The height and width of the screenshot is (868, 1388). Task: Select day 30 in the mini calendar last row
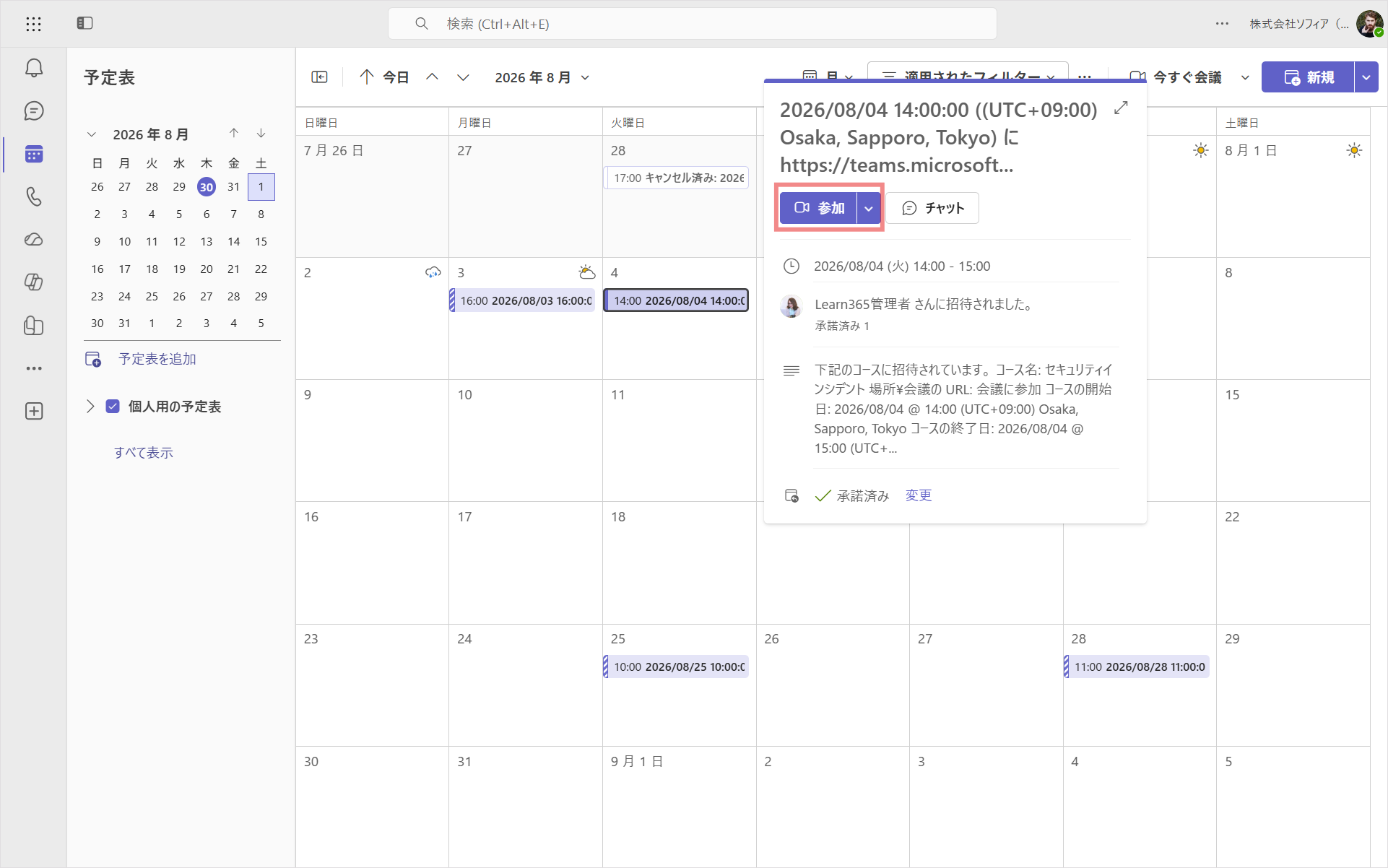pyautogui.click(x=97, y=324)
